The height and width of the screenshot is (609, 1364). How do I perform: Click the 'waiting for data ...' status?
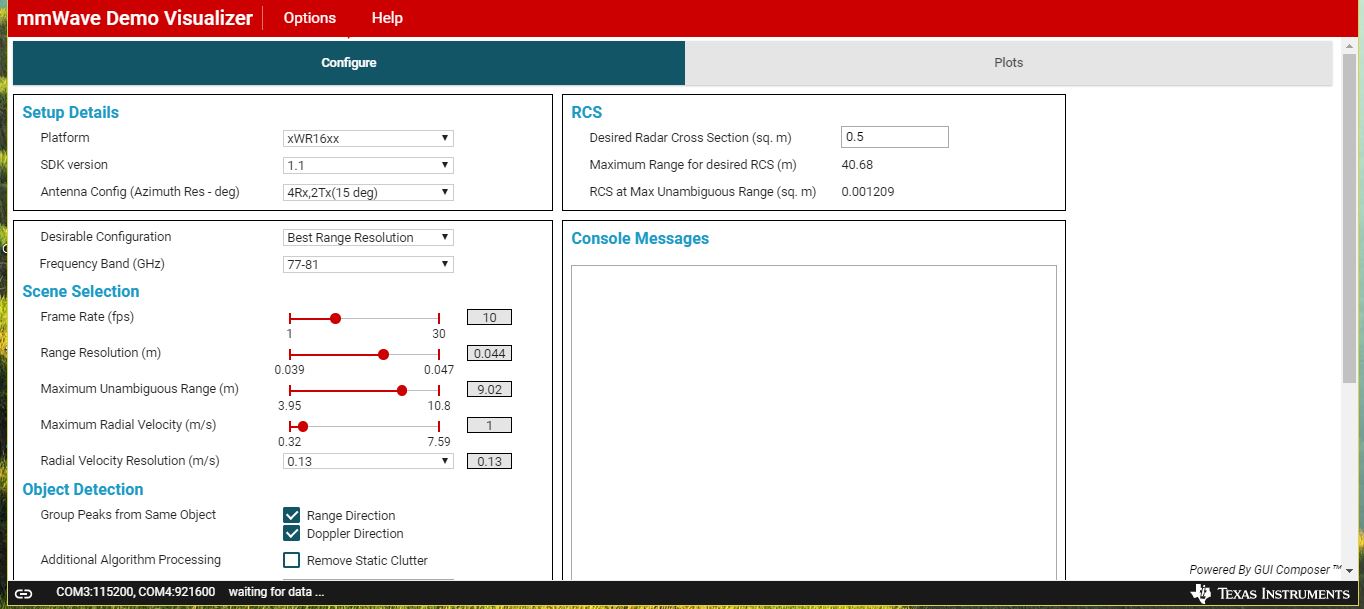point(276,592)
